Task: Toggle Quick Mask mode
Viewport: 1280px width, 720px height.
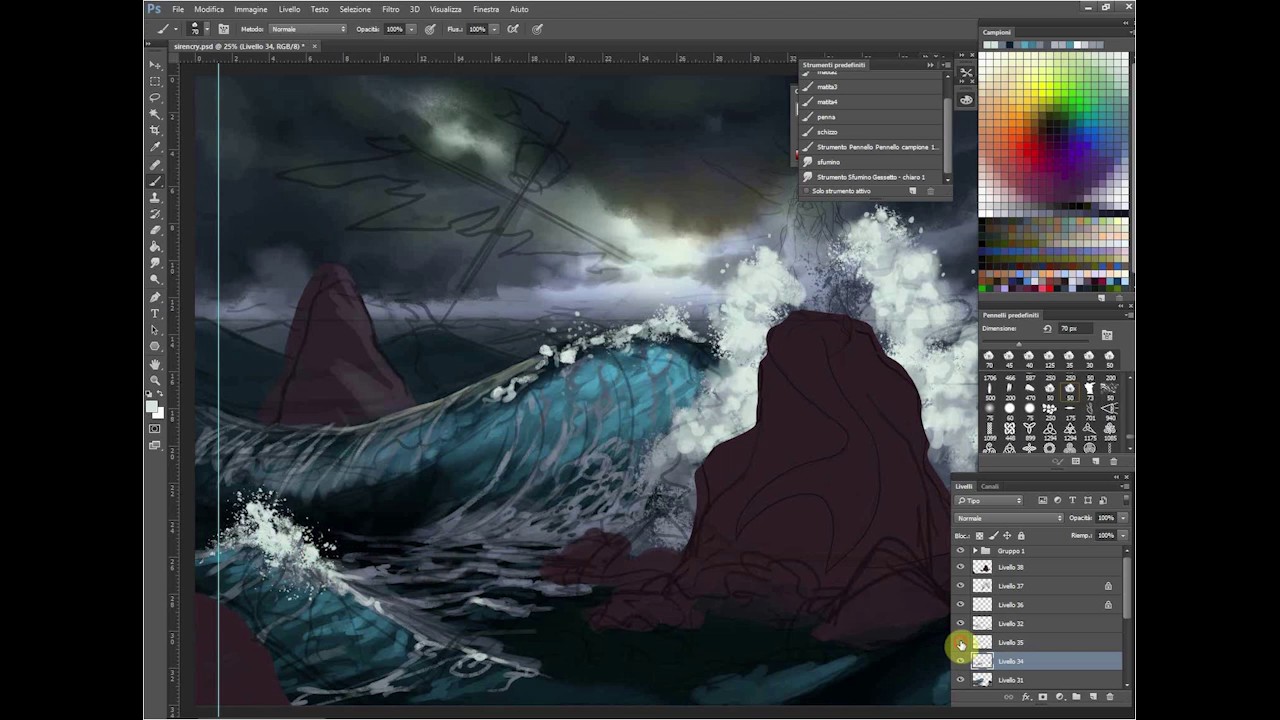Action: pos(155,429)
